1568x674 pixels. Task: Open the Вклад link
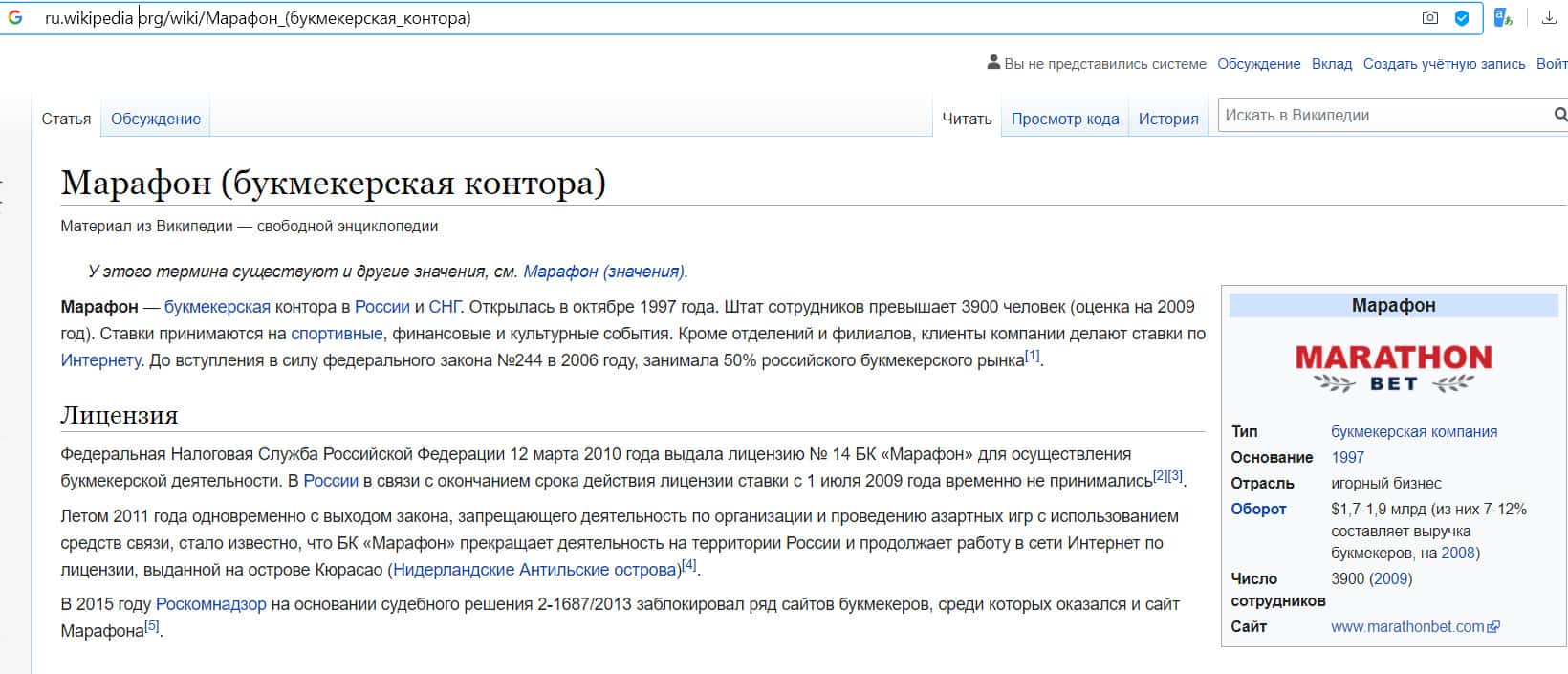1332,64
